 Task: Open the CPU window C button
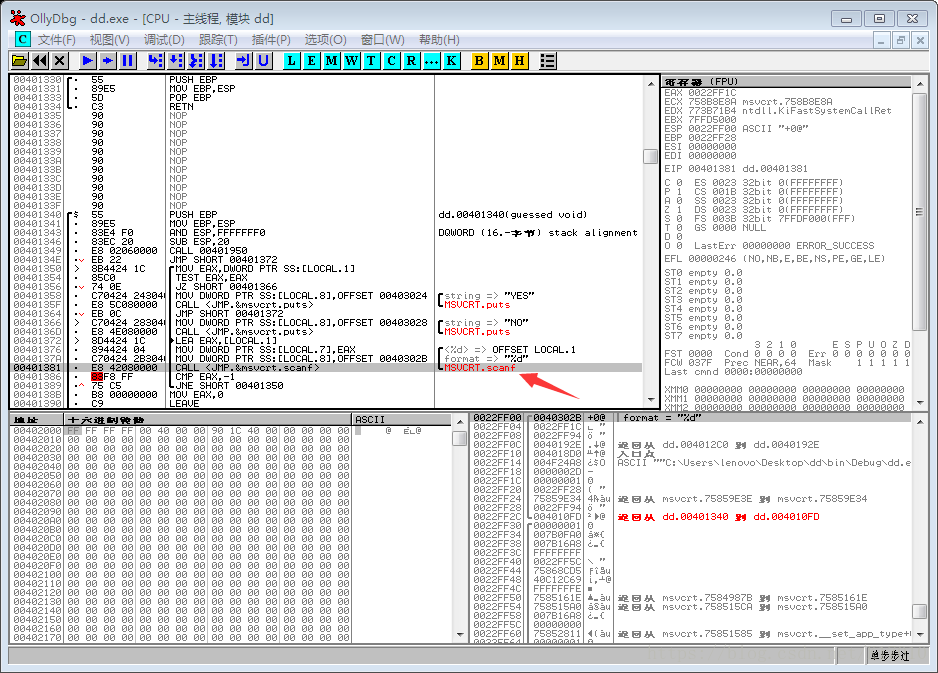[391, 60]
